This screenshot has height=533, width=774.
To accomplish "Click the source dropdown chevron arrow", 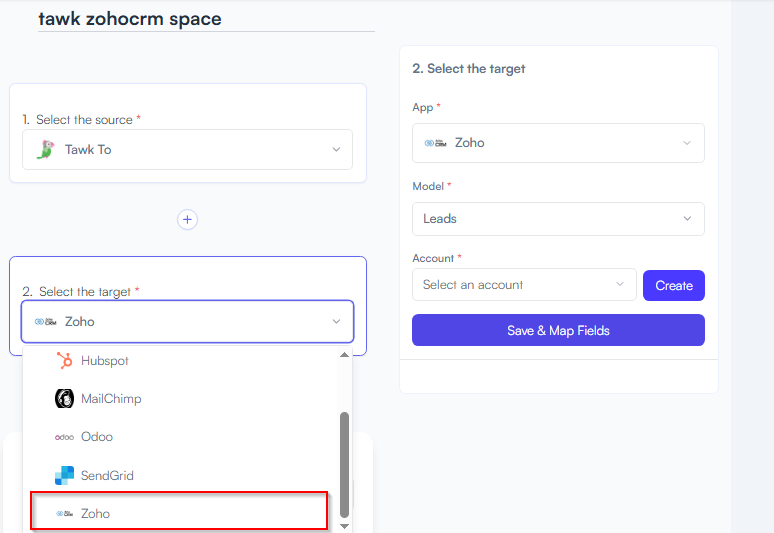I will click(336, 150).
